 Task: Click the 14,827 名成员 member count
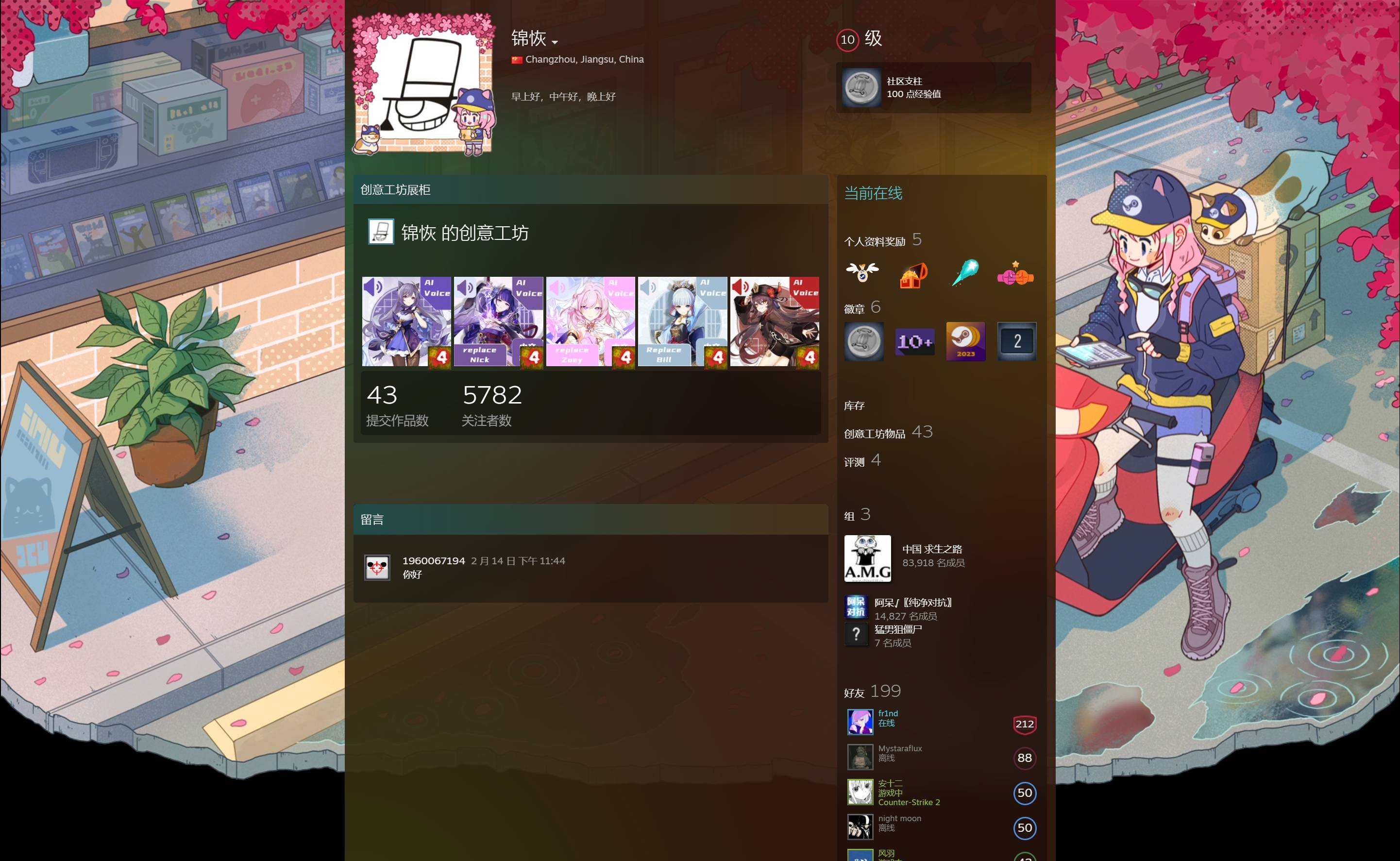(x=905, y=616)
